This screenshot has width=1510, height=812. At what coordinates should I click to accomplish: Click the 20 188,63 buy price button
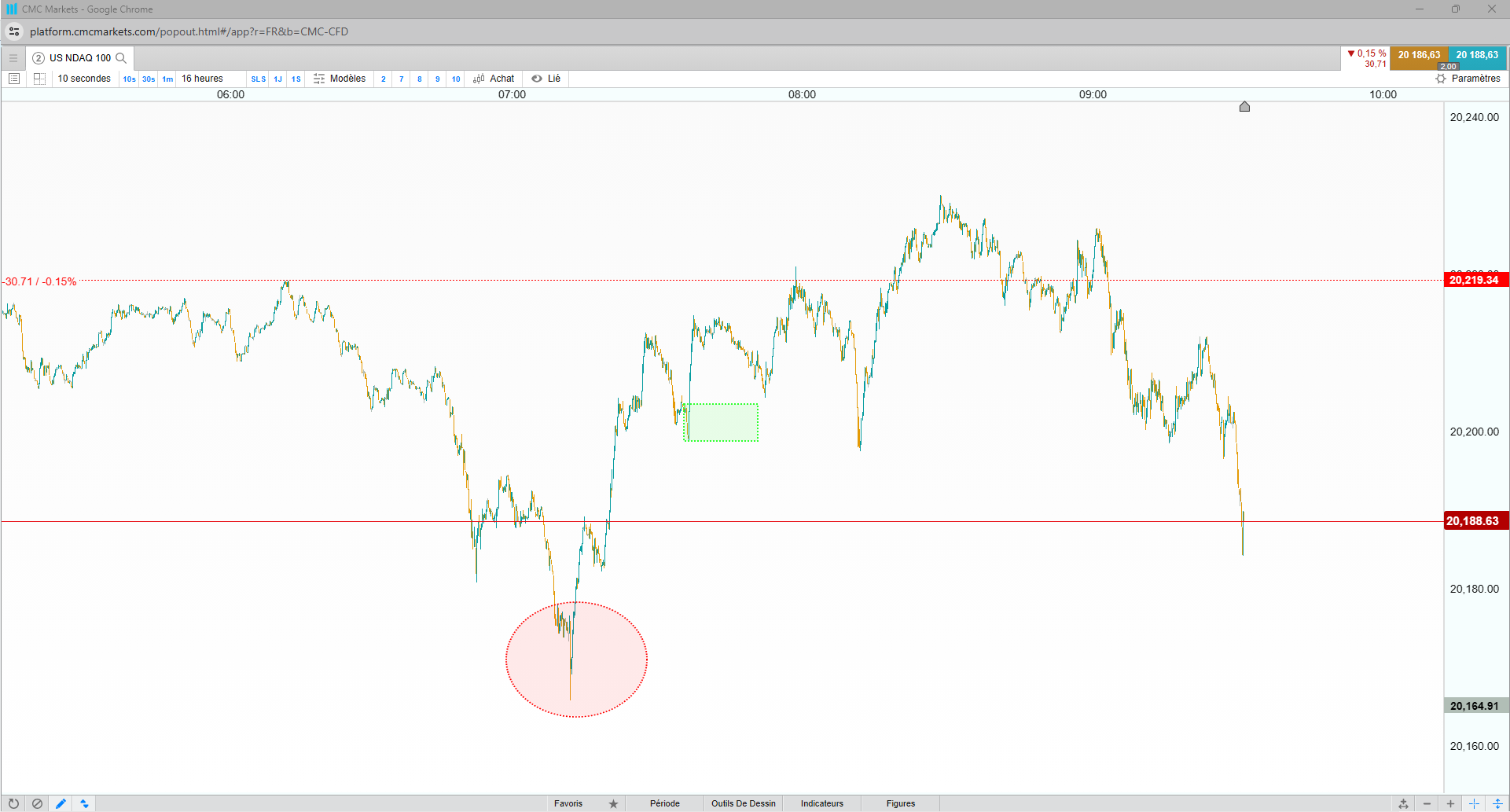[x=1477, y=55]
